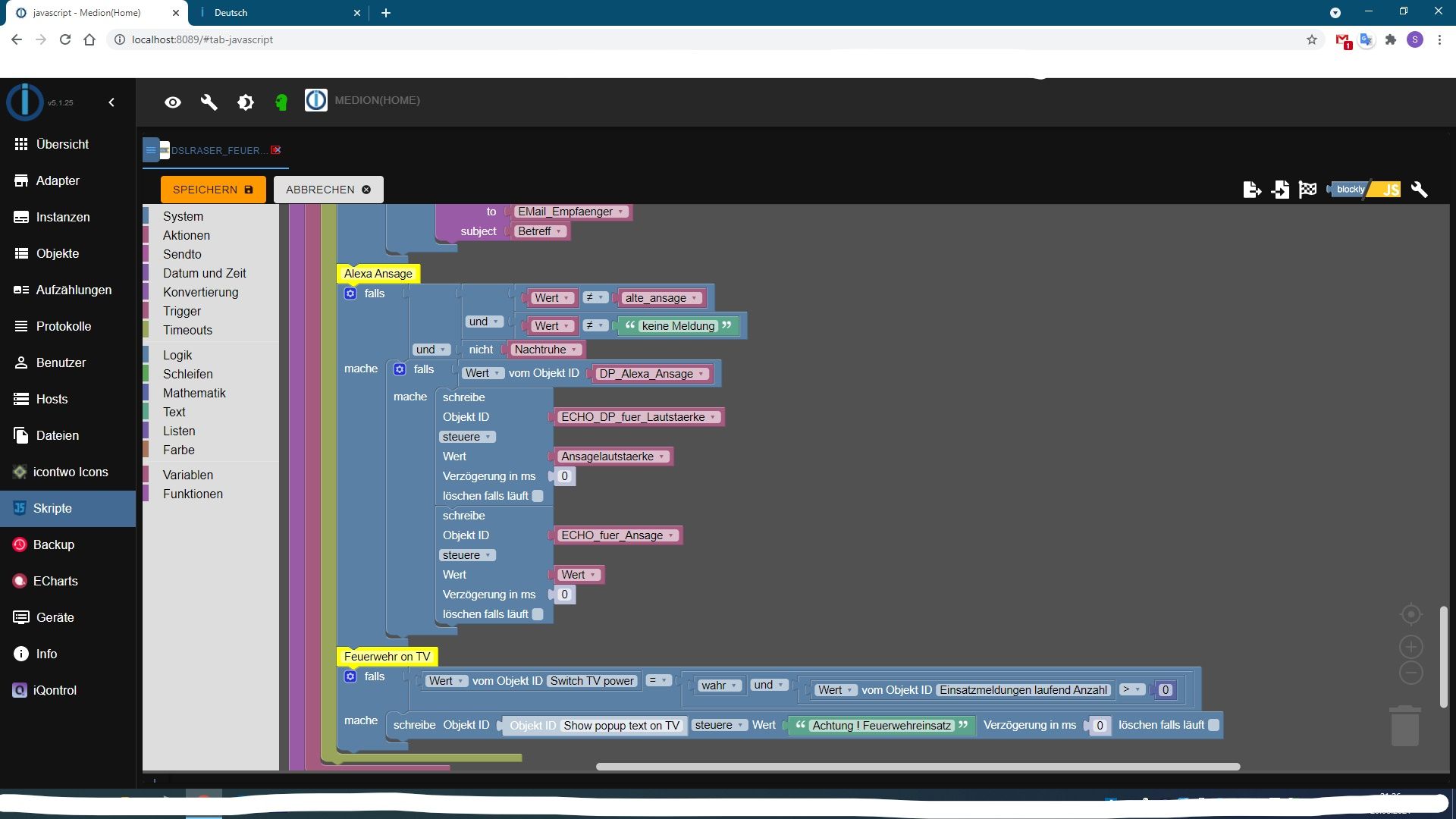Click the green expert mode head icon
Screen dimensions: 1456x819
pyautogui.click(x=281, y=102)
